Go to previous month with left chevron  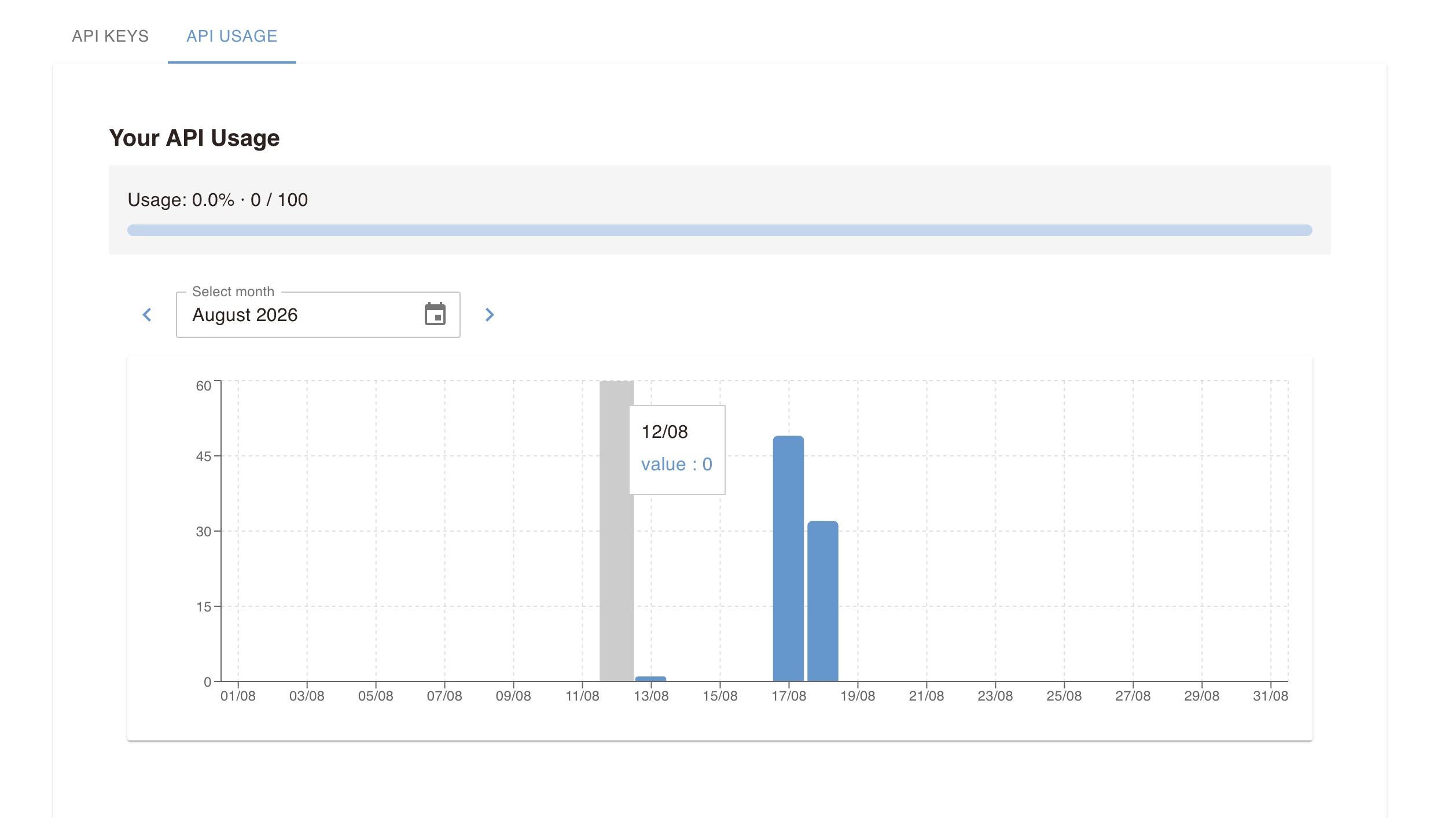[147, 315]
